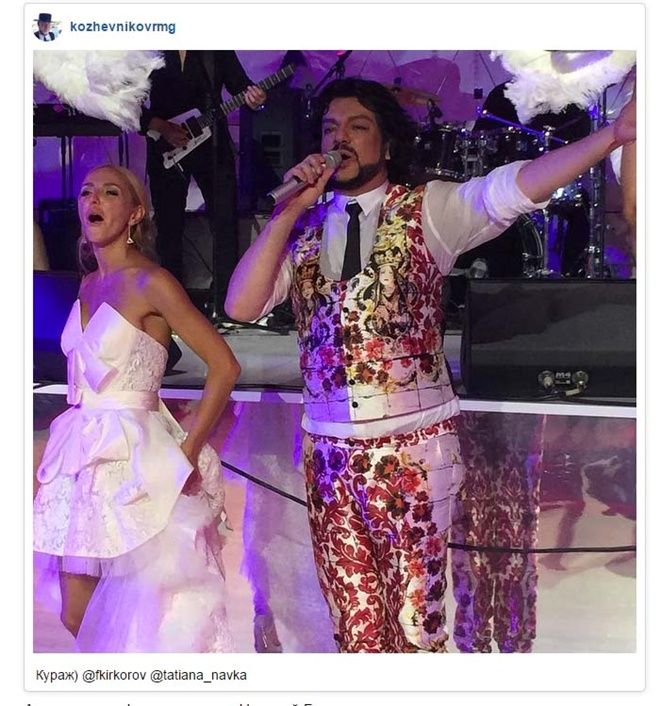This screenshot has height=706, width=660.
Task: Click the word Кураж) in the caption
Action: click(57, 675)
